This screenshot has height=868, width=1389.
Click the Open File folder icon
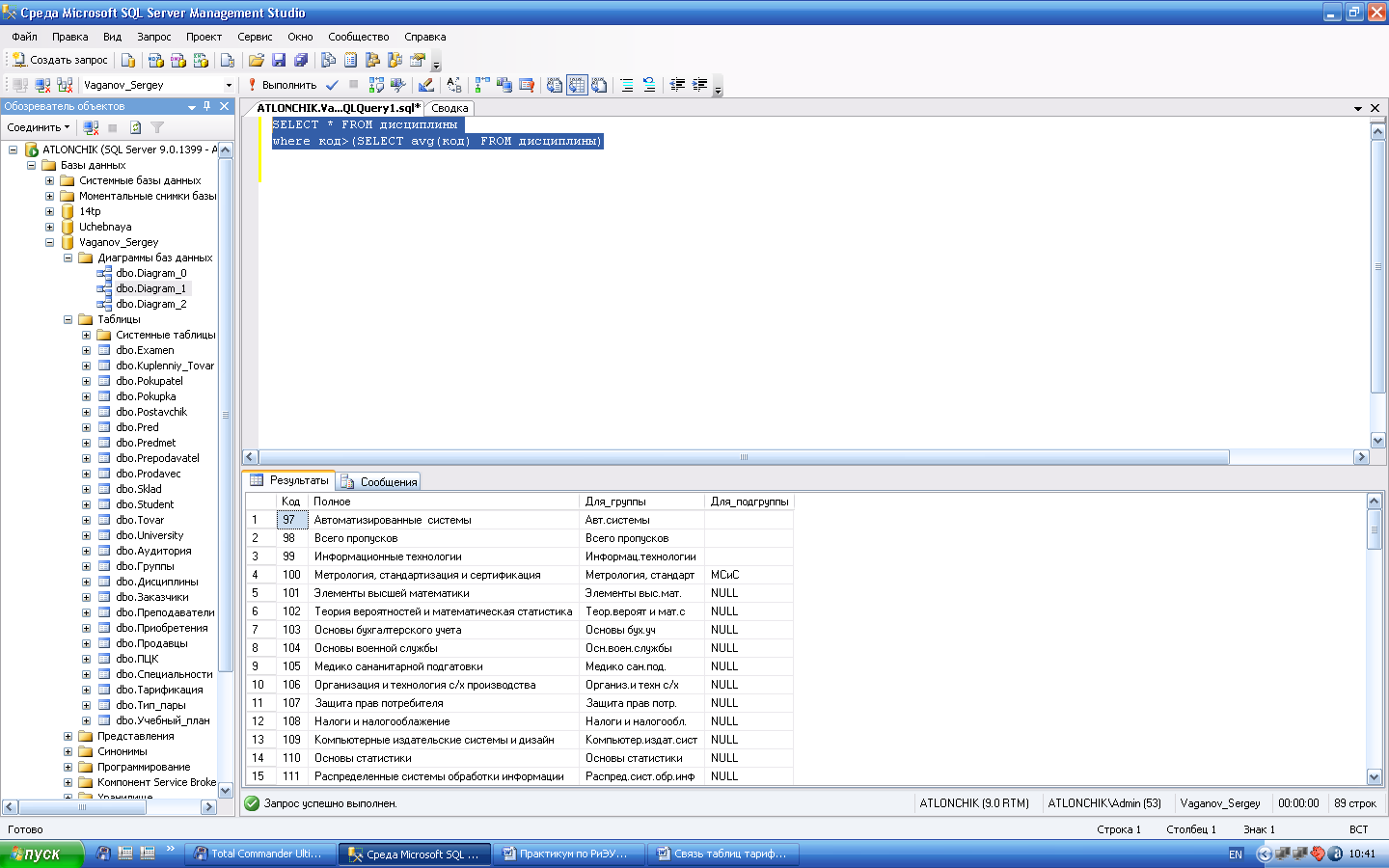click(257, 60)
